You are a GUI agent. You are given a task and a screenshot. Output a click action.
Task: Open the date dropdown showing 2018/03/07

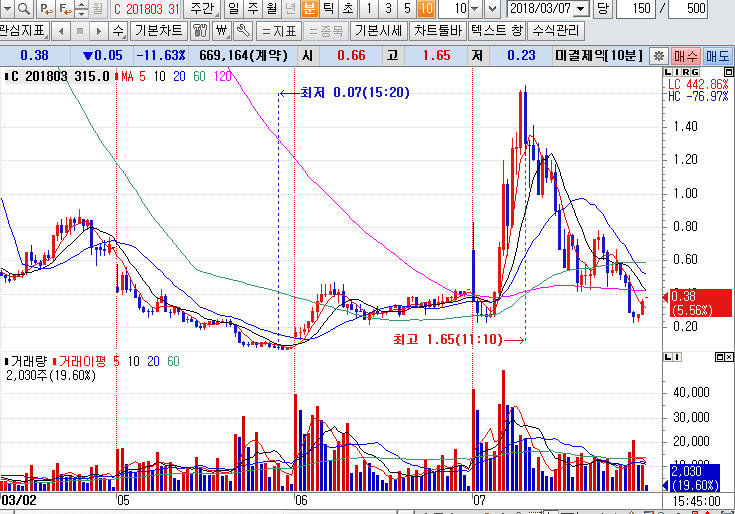tap(581, 9)
